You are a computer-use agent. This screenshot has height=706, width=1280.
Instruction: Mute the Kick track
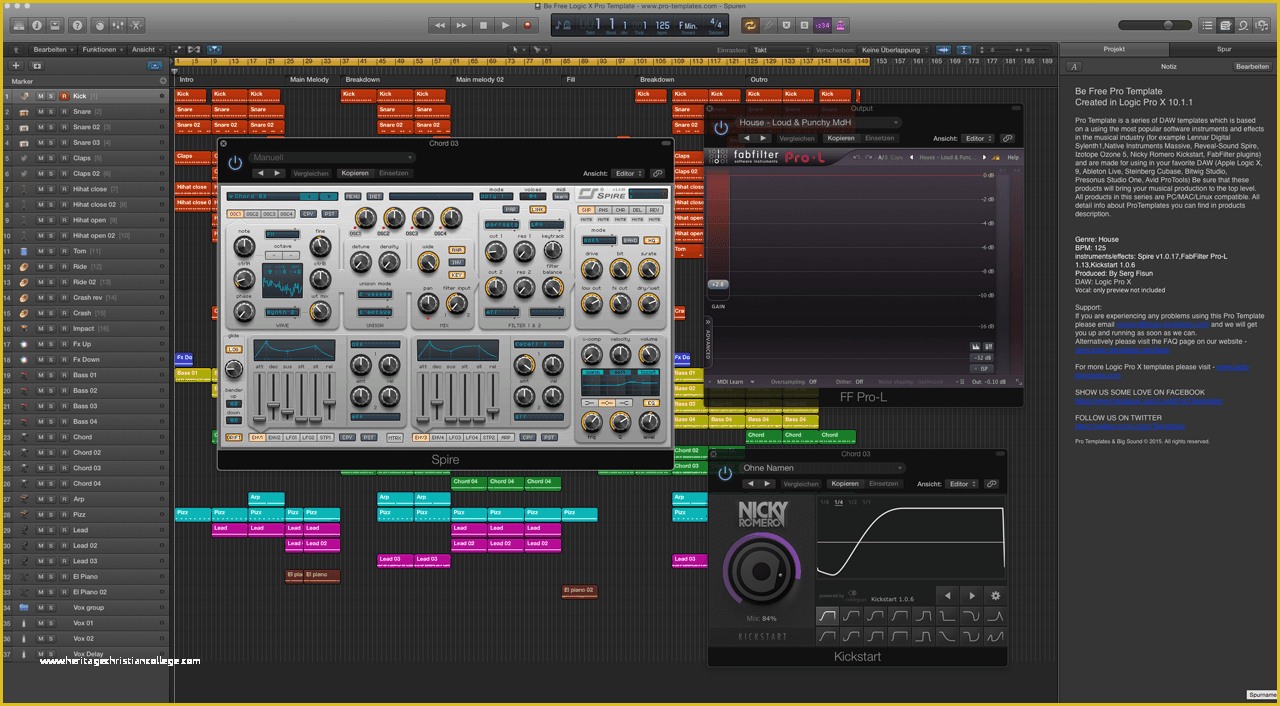41,96
